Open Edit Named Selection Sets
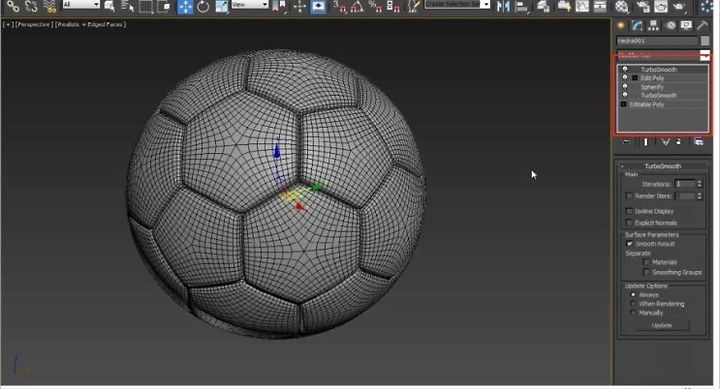This screenshot has height=389, width=720. pyautogui.click(x=413, y=6)
